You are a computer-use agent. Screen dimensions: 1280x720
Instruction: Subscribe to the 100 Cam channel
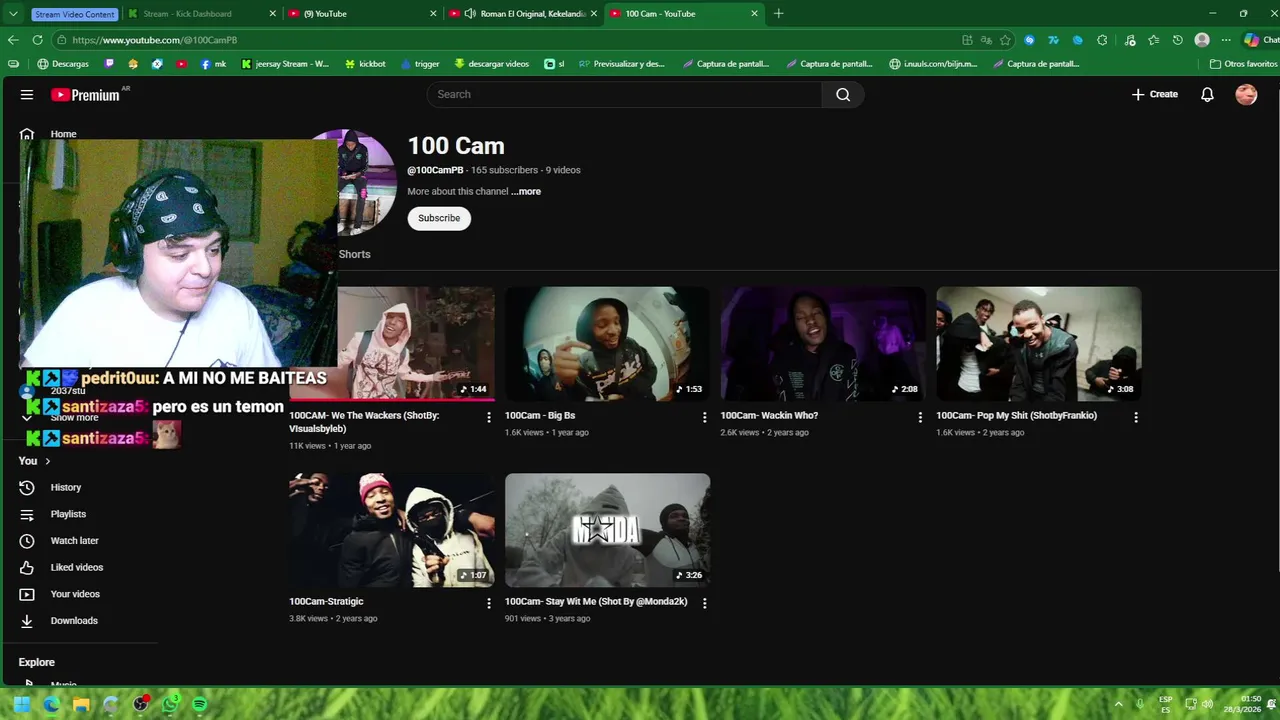[439, 218]
